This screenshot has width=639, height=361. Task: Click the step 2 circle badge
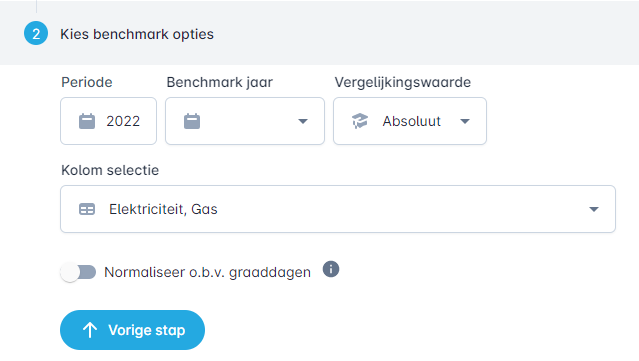click(36, 33)
